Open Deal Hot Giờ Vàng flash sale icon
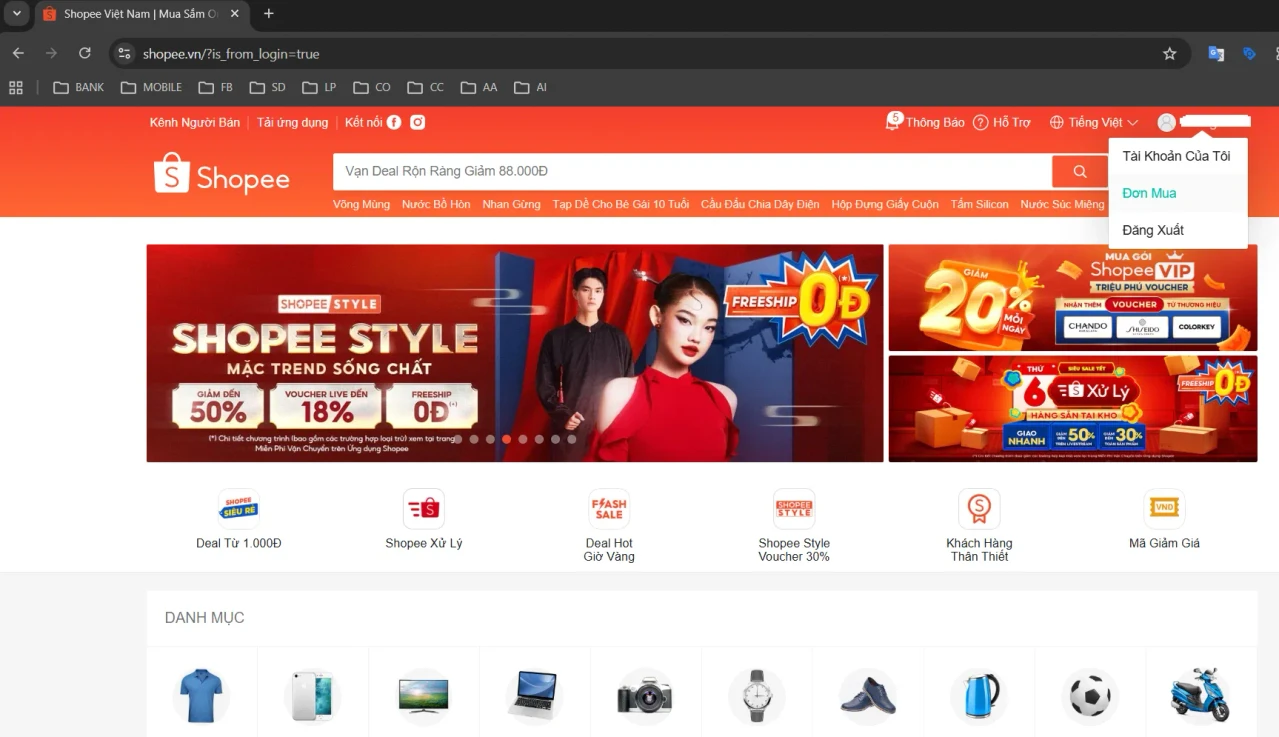The height and width of the screenshot is (737, 1279). point(609,509)
